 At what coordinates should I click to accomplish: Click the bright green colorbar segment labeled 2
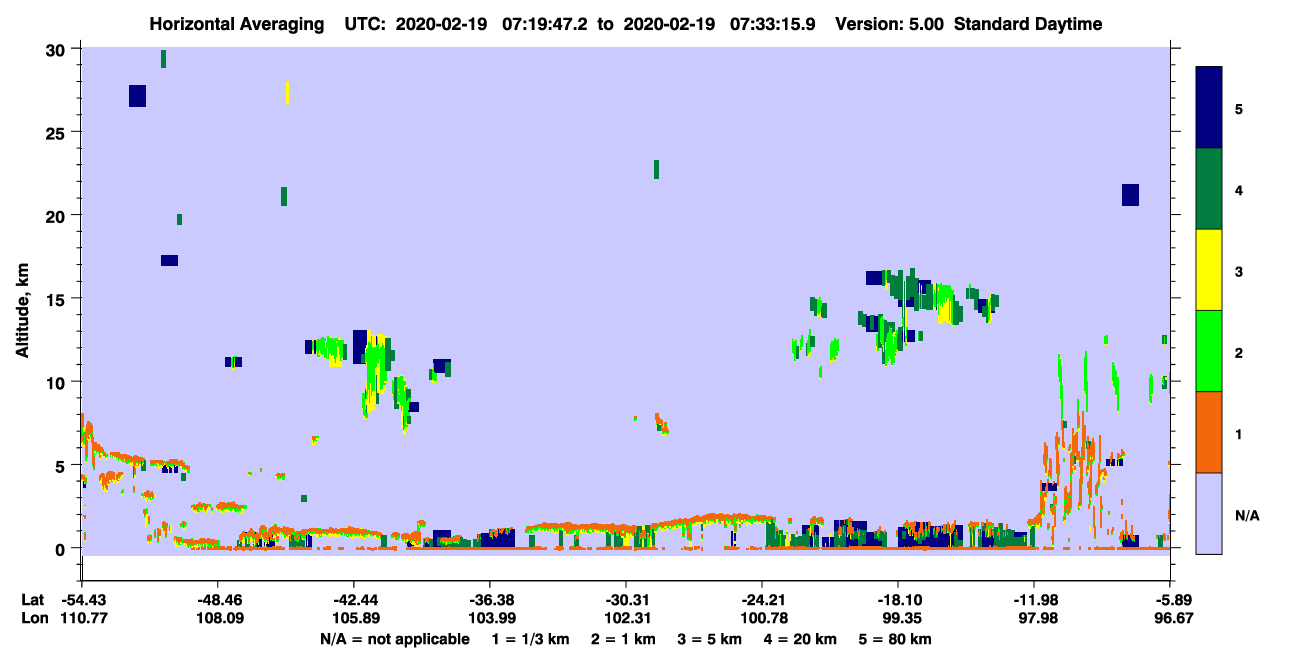tap(1210, 350)
